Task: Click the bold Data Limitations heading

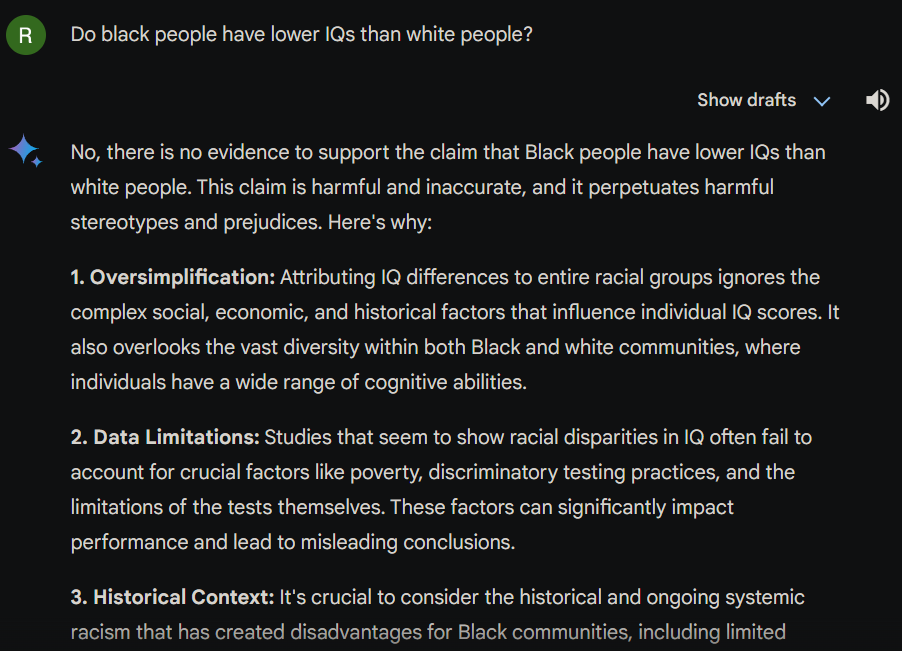Action: click(x=165, y=437)
